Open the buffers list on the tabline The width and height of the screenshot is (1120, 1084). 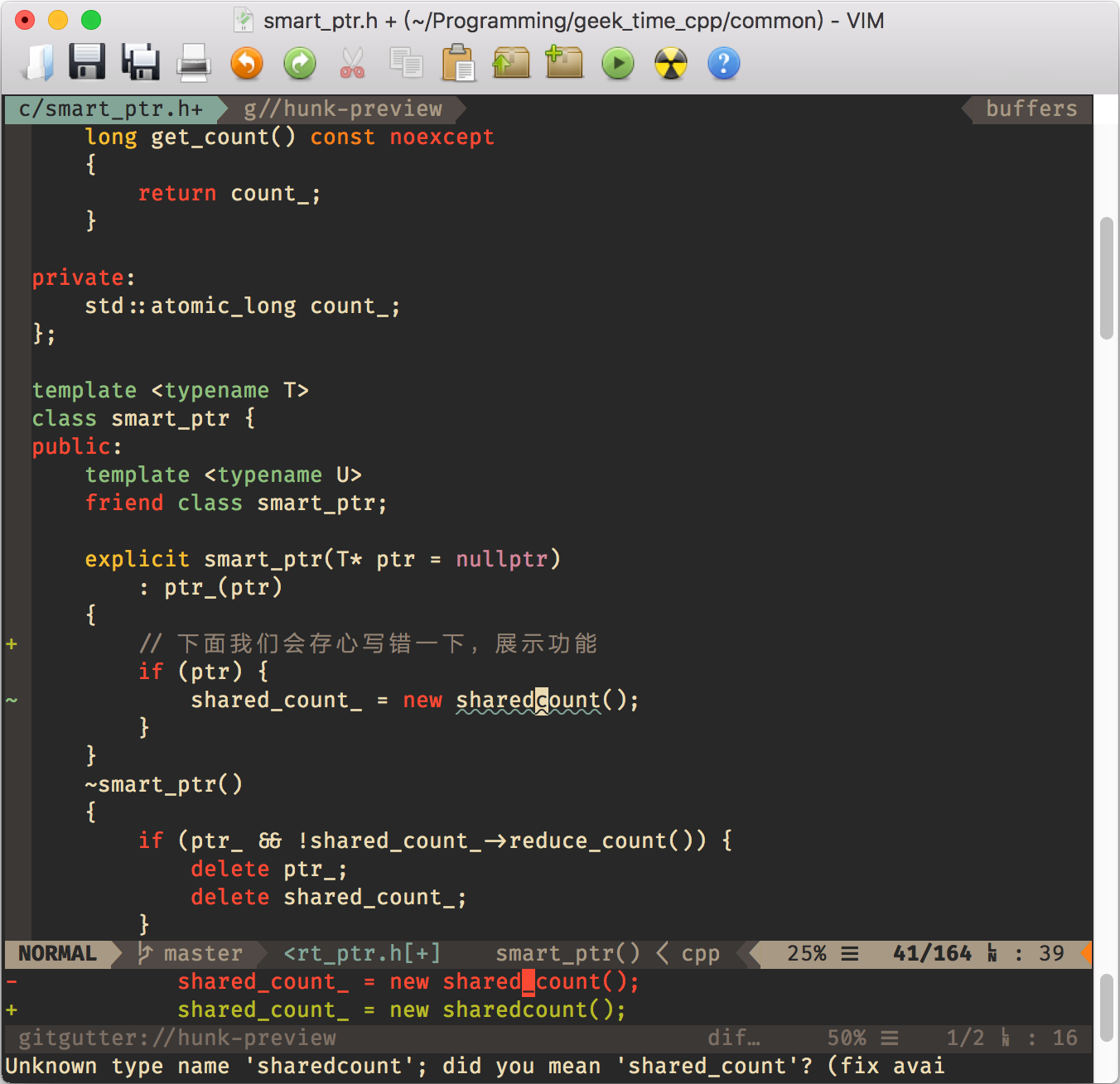[1031, 108]
